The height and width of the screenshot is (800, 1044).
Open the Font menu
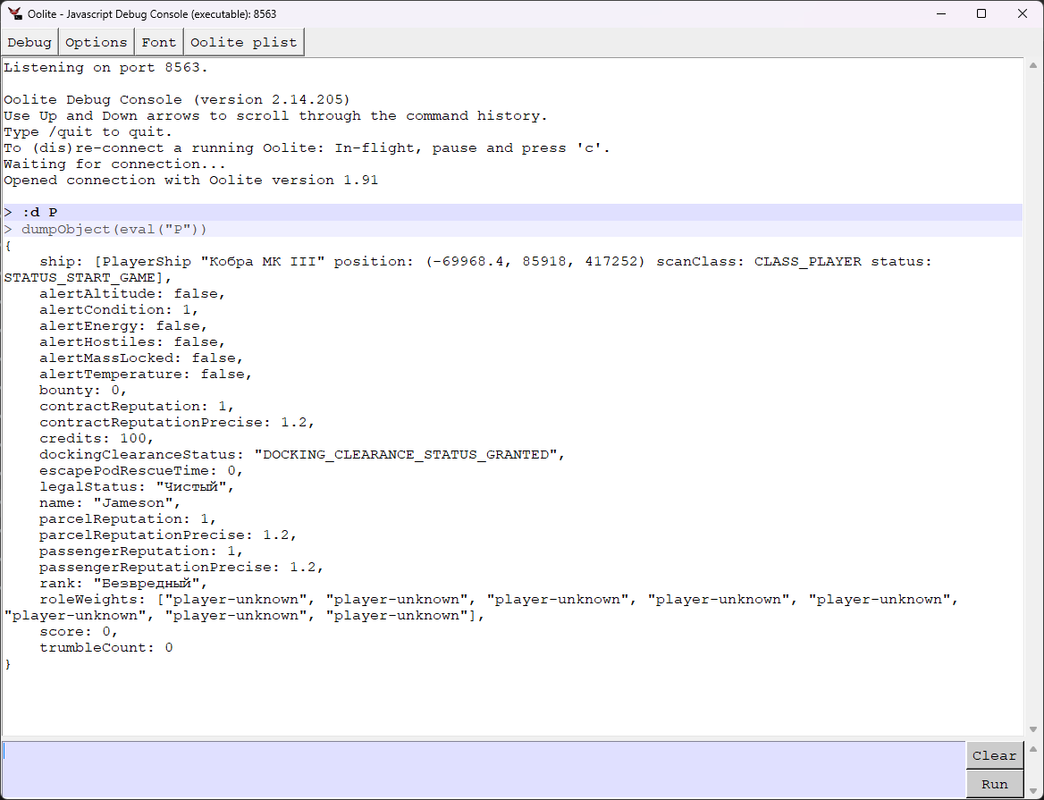click(158, 42)
